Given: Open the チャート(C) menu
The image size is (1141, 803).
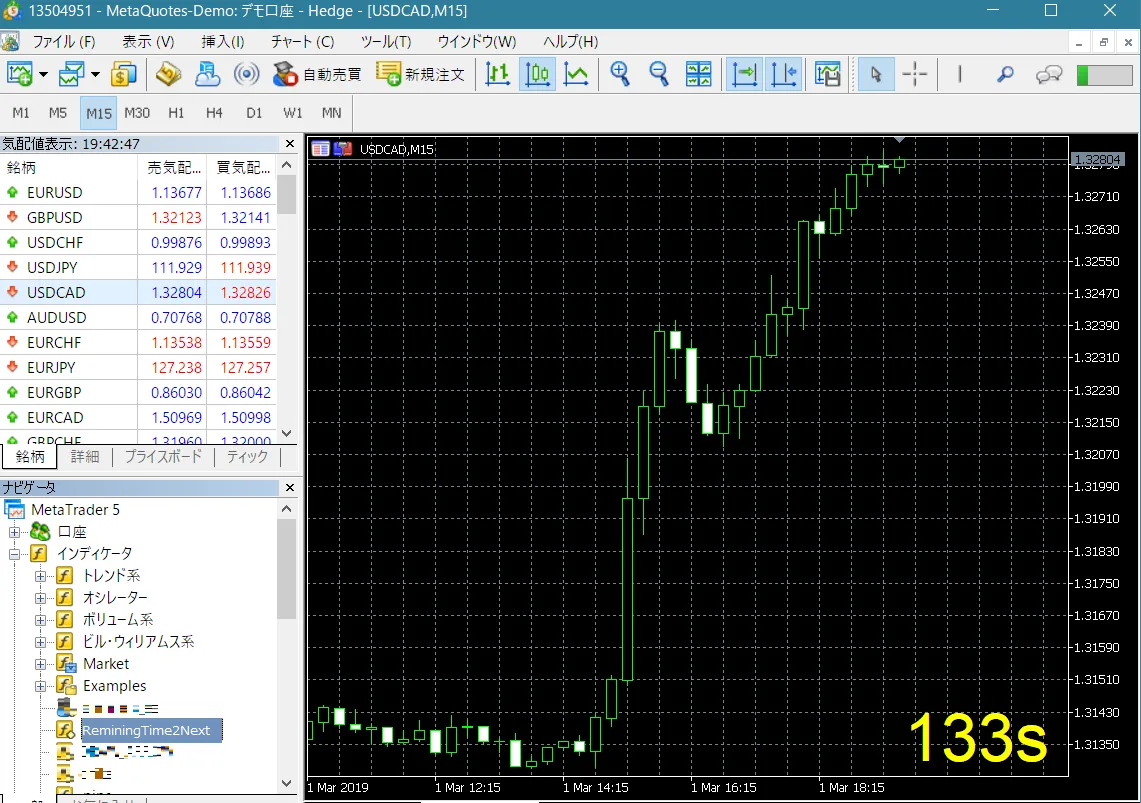Looking at the screenshot, I should tap(303, 41).
